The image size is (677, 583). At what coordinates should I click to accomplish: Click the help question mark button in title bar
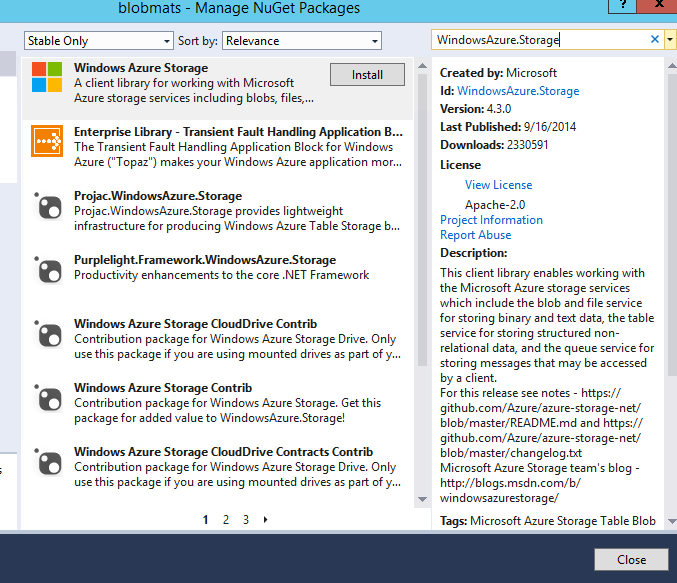click(x=622, y=6)
